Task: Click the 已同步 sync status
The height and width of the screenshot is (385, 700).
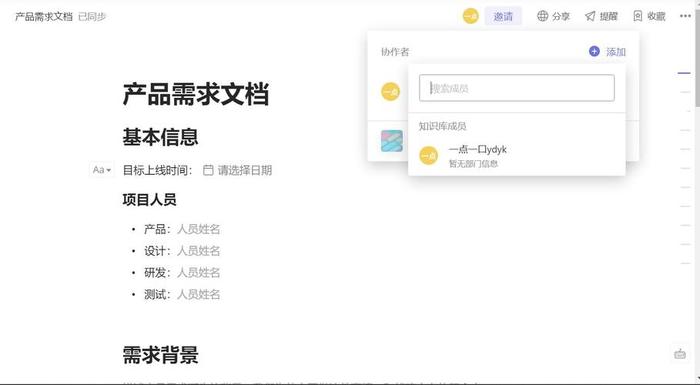Action: pyautogui.click(x=92, y=17)
